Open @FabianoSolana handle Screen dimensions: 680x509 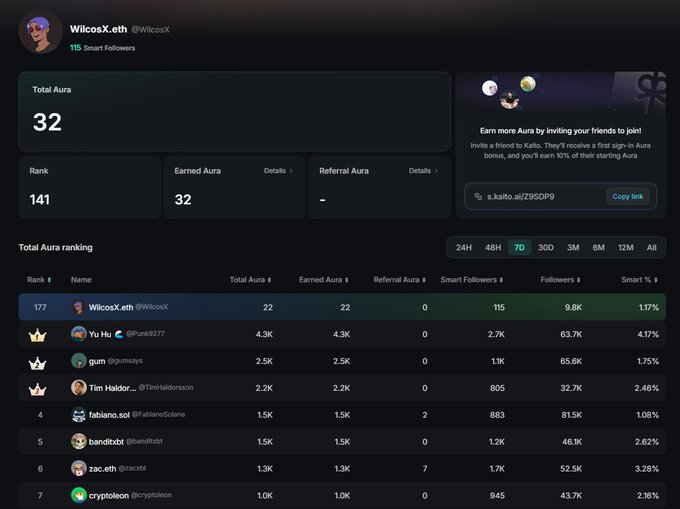coord(158,414)
